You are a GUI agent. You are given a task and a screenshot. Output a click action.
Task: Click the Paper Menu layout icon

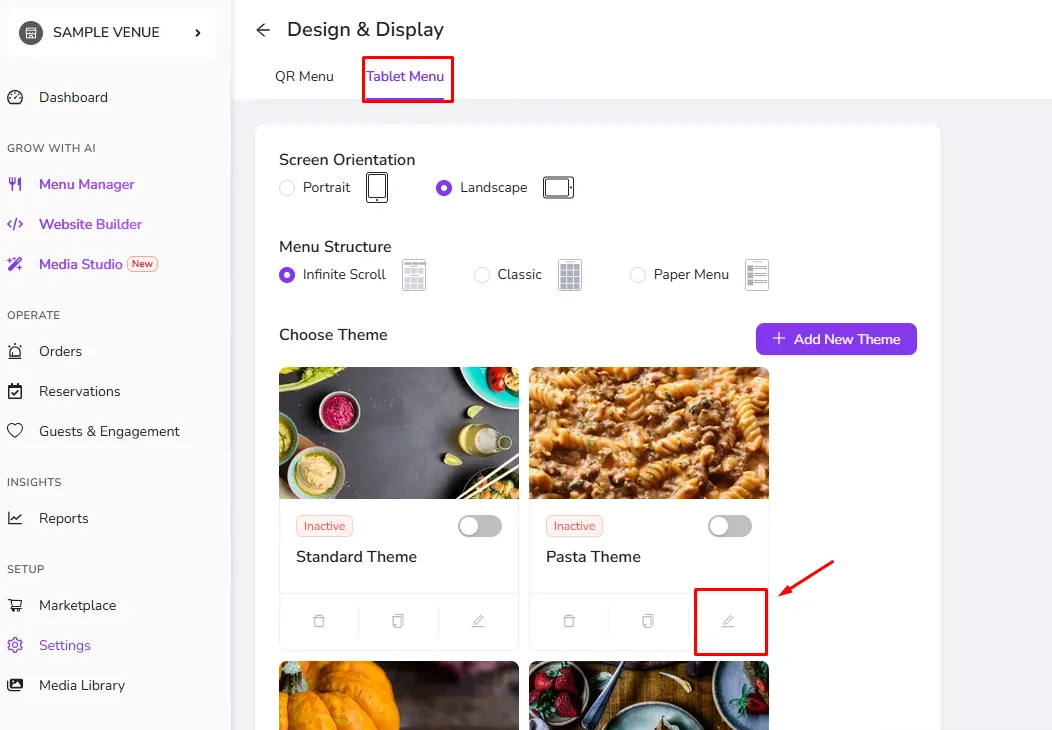point(757,275)
